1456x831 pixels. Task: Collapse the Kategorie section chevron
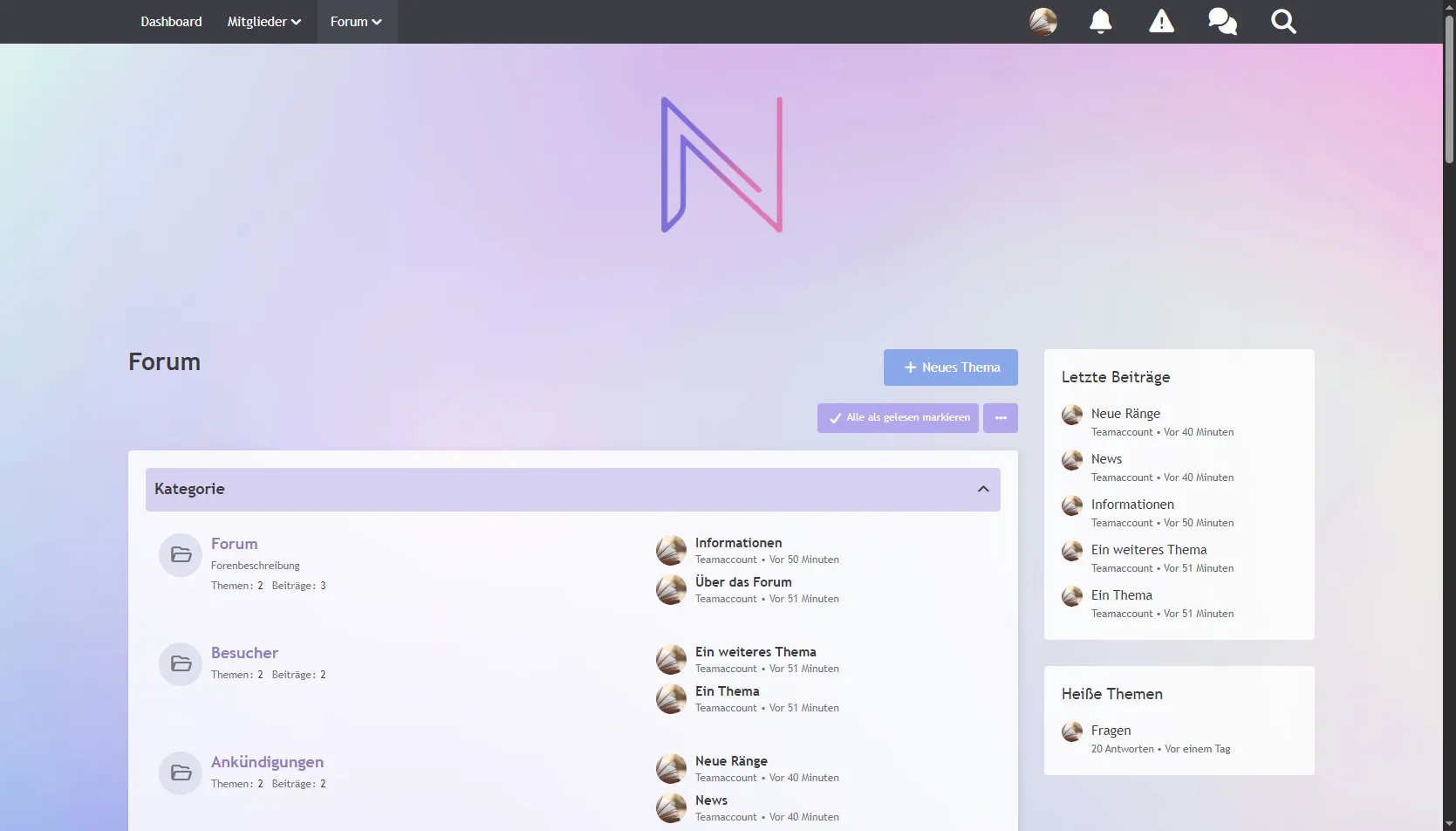tap(983, 490)
